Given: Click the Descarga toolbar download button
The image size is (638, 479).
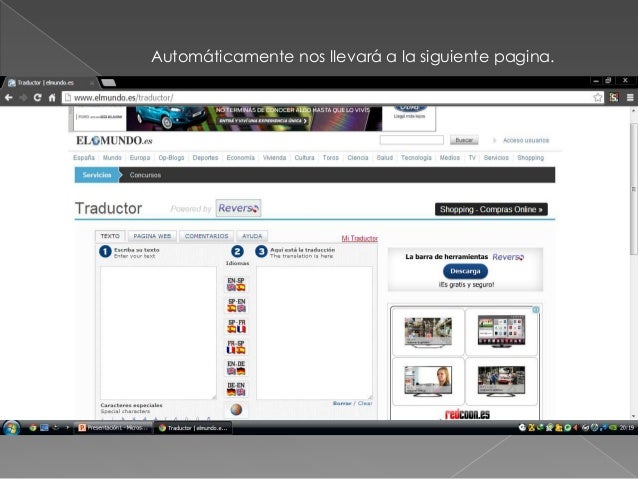Looking at the screenshot, I should click(x=465, y=271).
